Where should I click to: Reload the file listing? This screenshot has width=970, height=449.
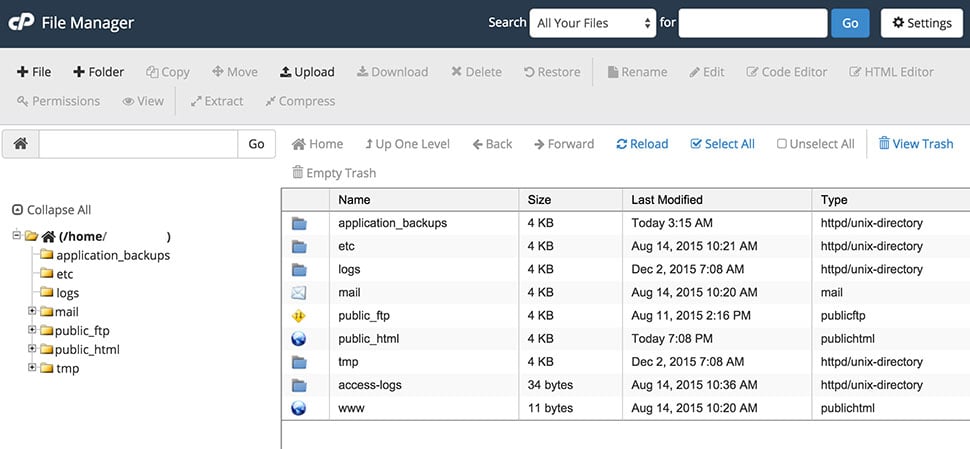[642, 144]
